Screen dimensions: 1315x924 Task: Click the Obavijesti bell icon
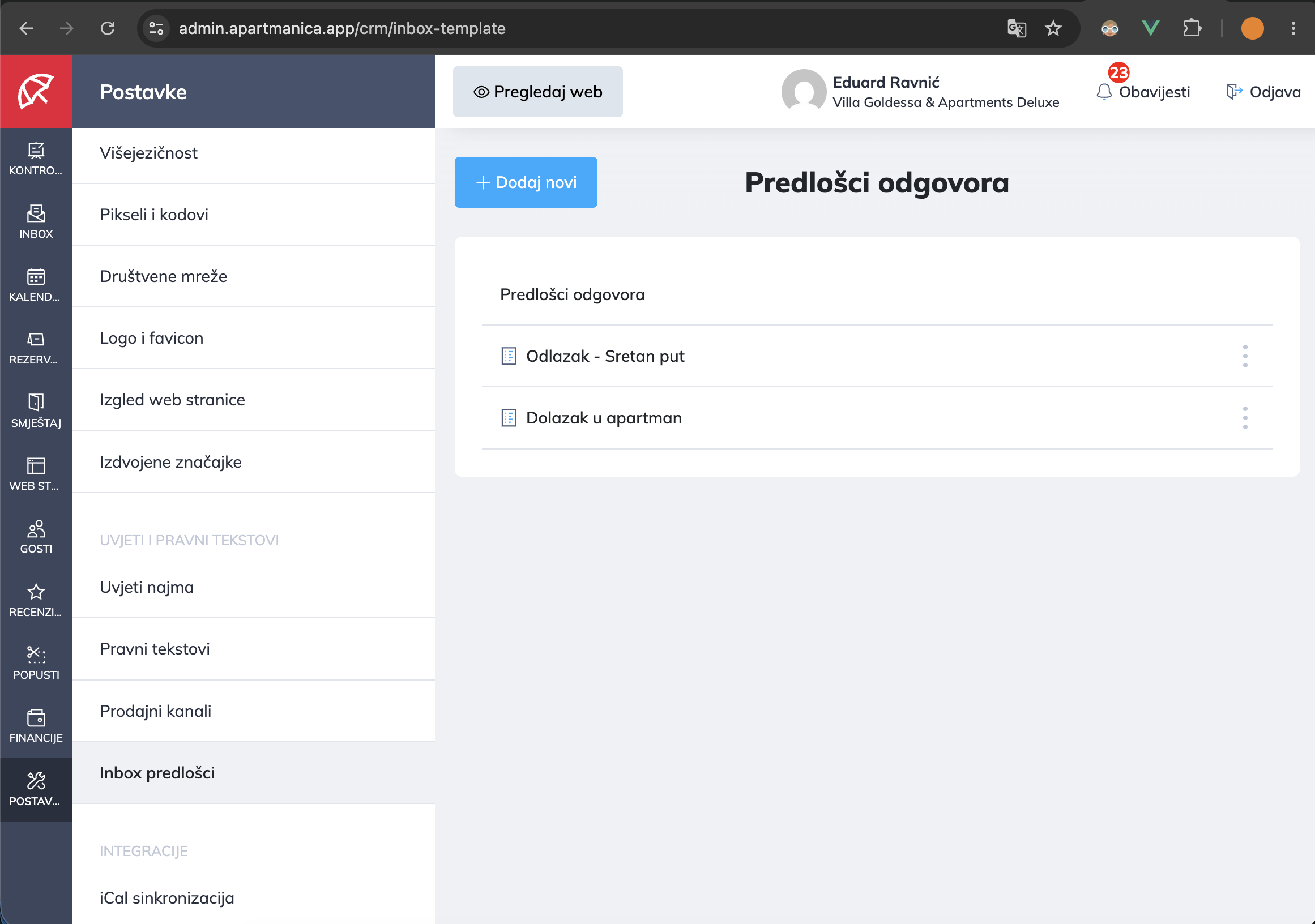(x=1104, y=92)
